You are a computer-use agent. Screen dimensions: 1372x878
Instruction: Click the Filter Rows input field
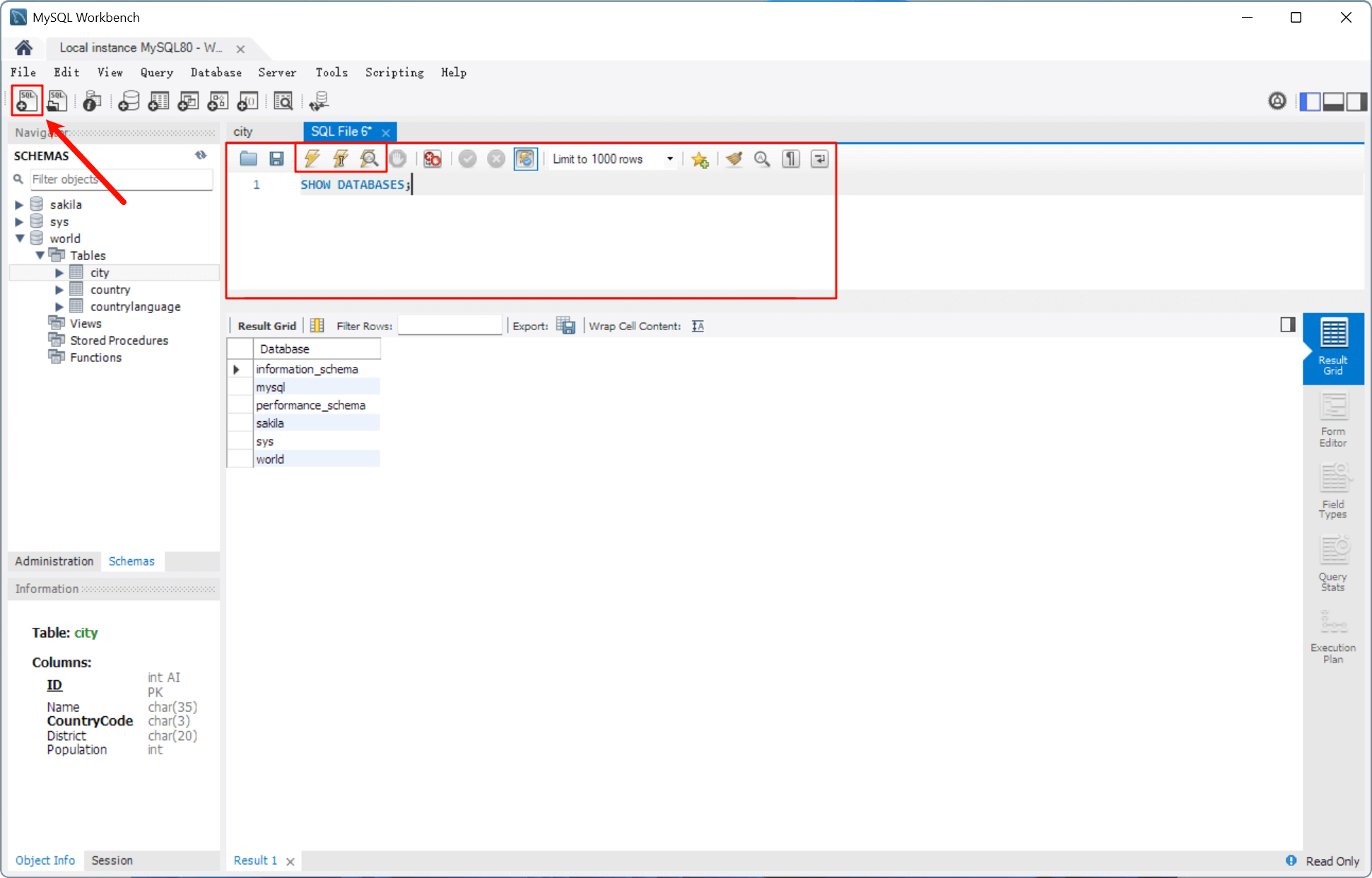[450, 325]
